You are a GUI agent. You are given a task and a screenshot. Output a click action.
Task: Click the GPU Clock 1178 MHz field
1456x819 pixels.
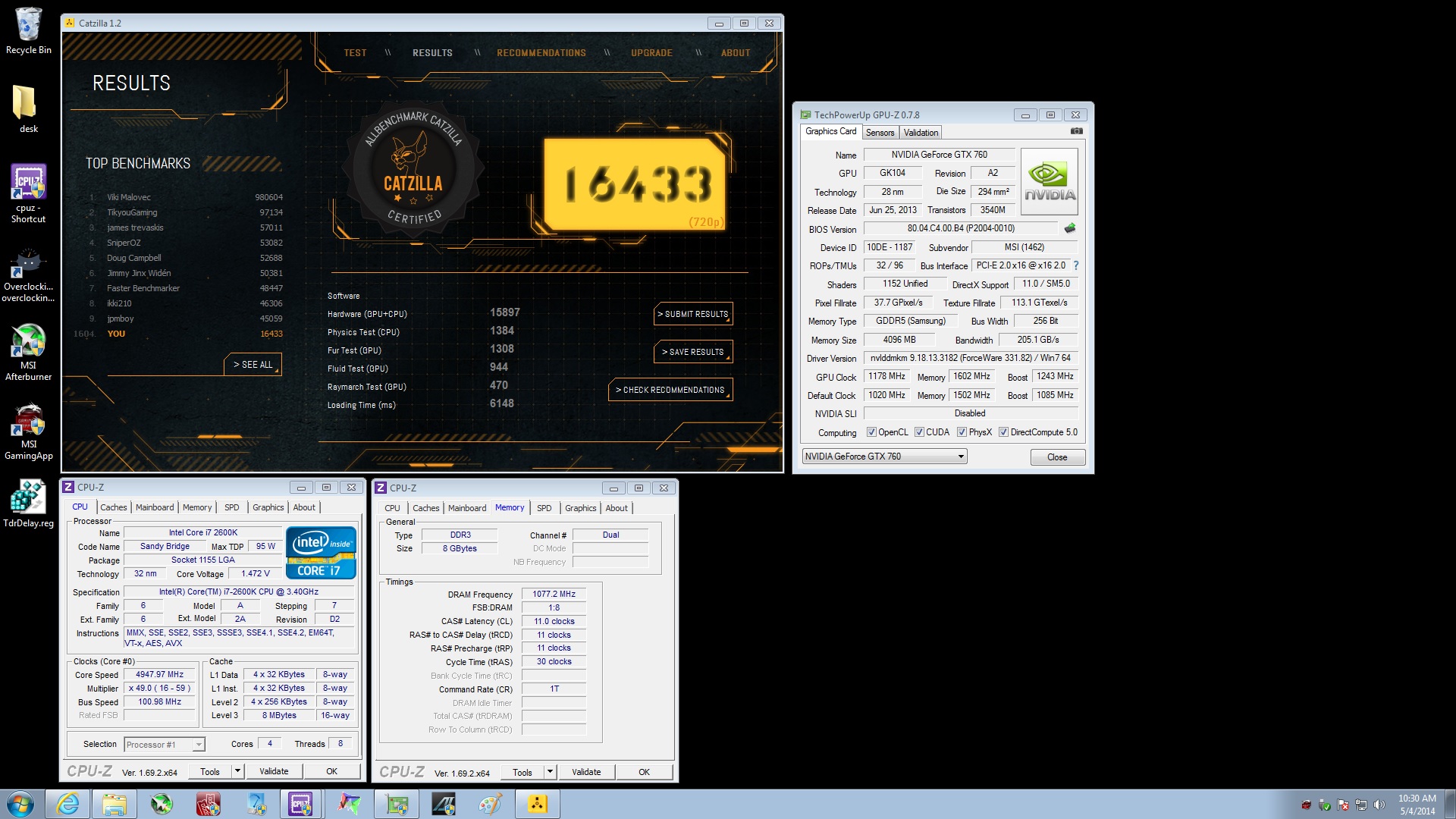(x=886, y=376)
